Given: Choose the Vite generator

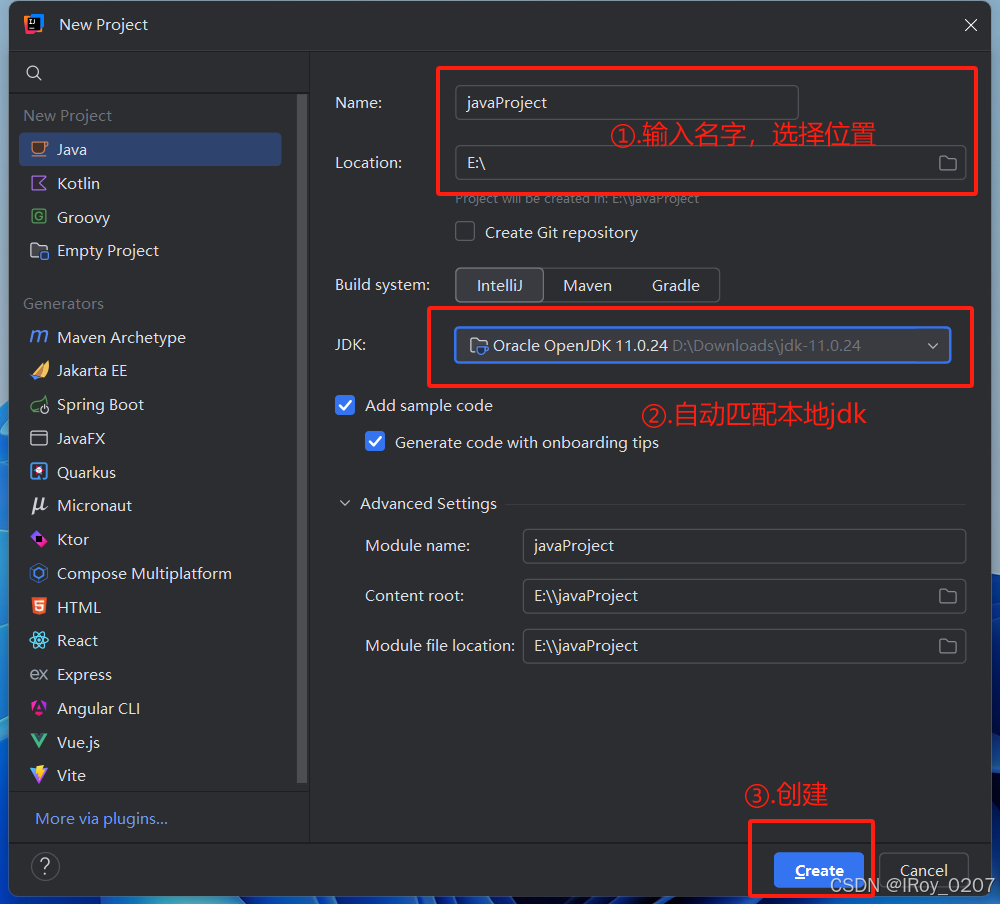Looking at the screenshot, I should [150, 775].
